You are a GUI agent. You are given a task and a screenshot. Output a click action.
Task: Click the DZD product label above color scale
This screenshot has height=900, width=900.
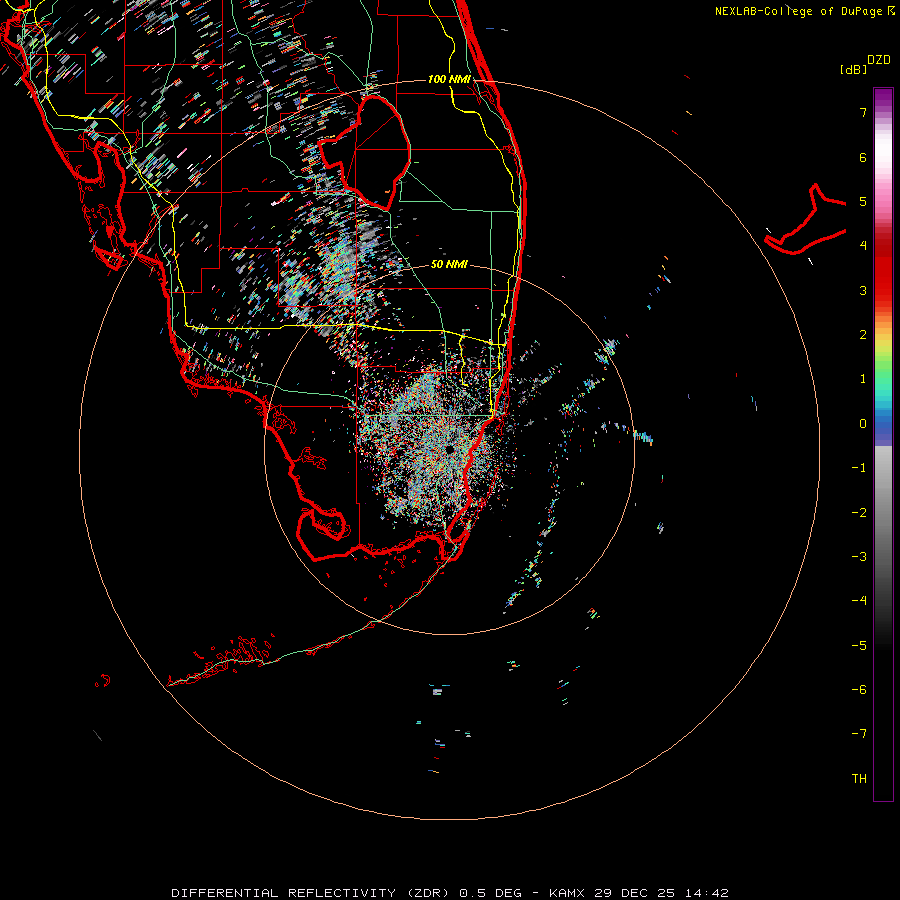pos(879,60)
